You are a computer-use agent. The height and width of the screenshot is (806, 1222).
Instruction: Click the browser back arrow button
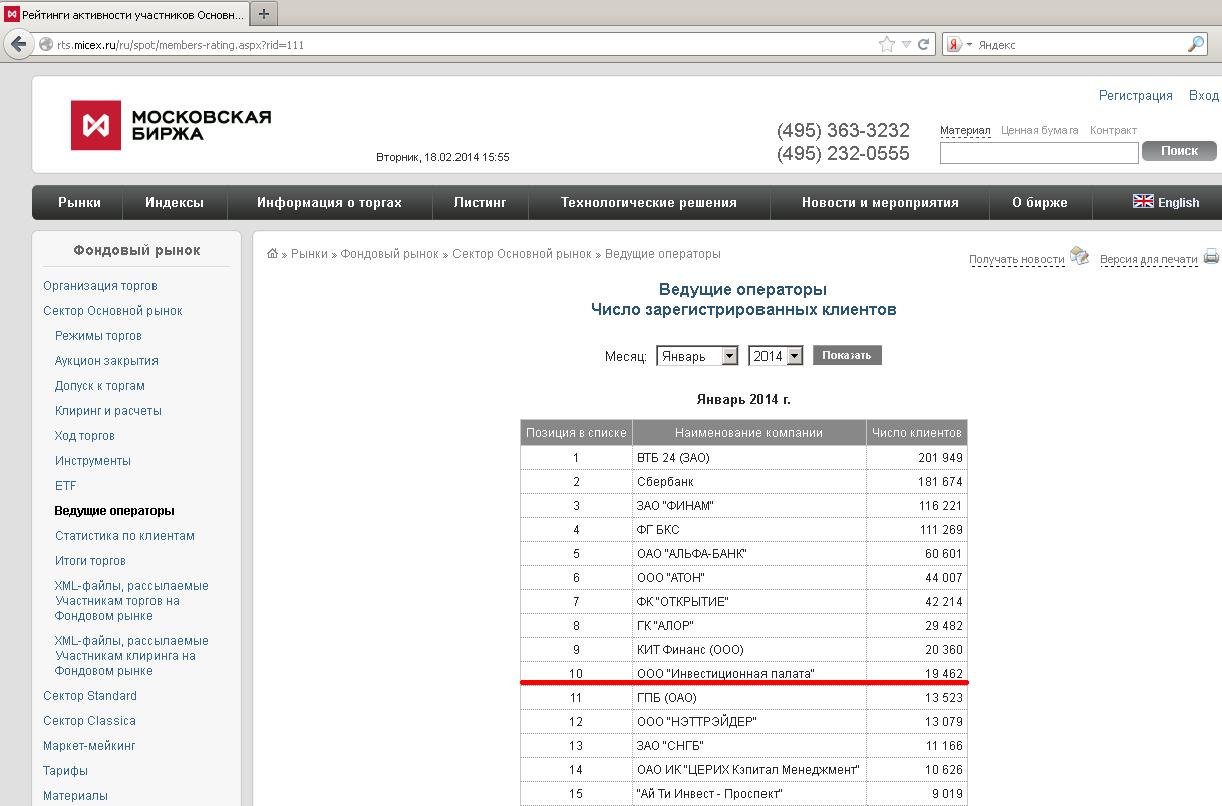tap(18, 44)
